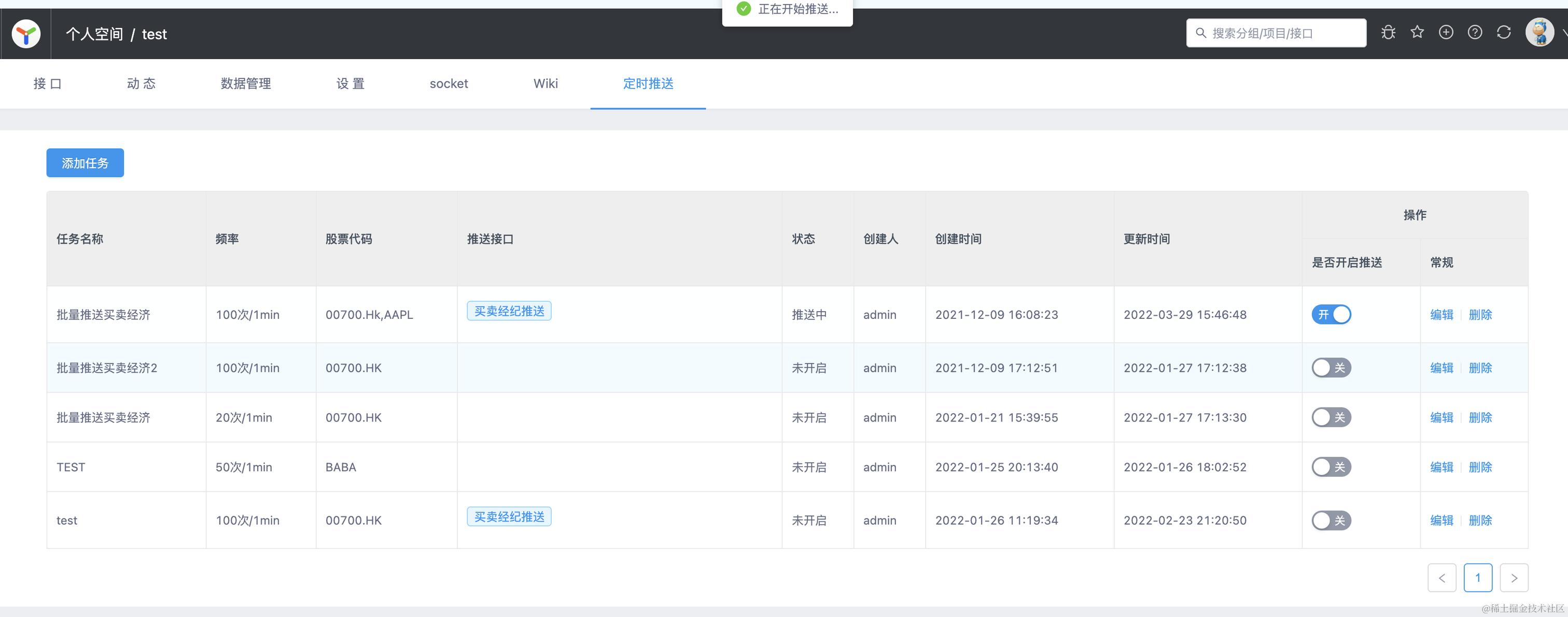This screenshot has width=1568, height=617.
Task: Go to previous page arrow in pagination
Action: [x=1441, y=578]
